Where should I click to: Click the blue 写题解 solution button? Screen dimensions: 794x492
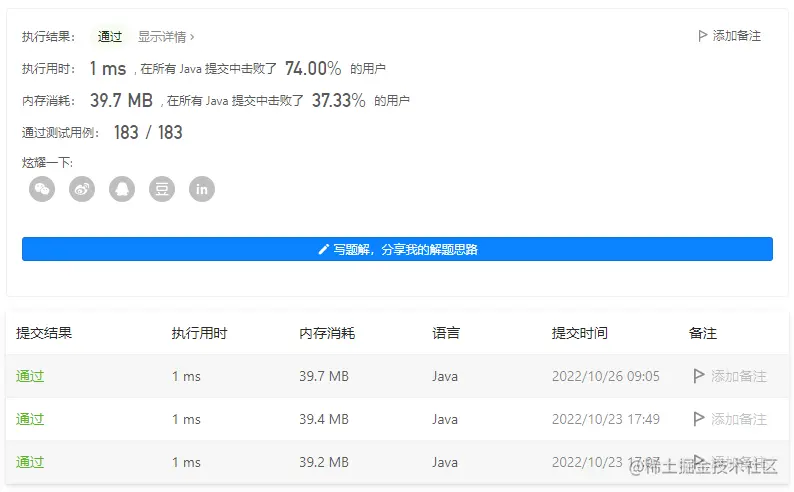[398, 249]
